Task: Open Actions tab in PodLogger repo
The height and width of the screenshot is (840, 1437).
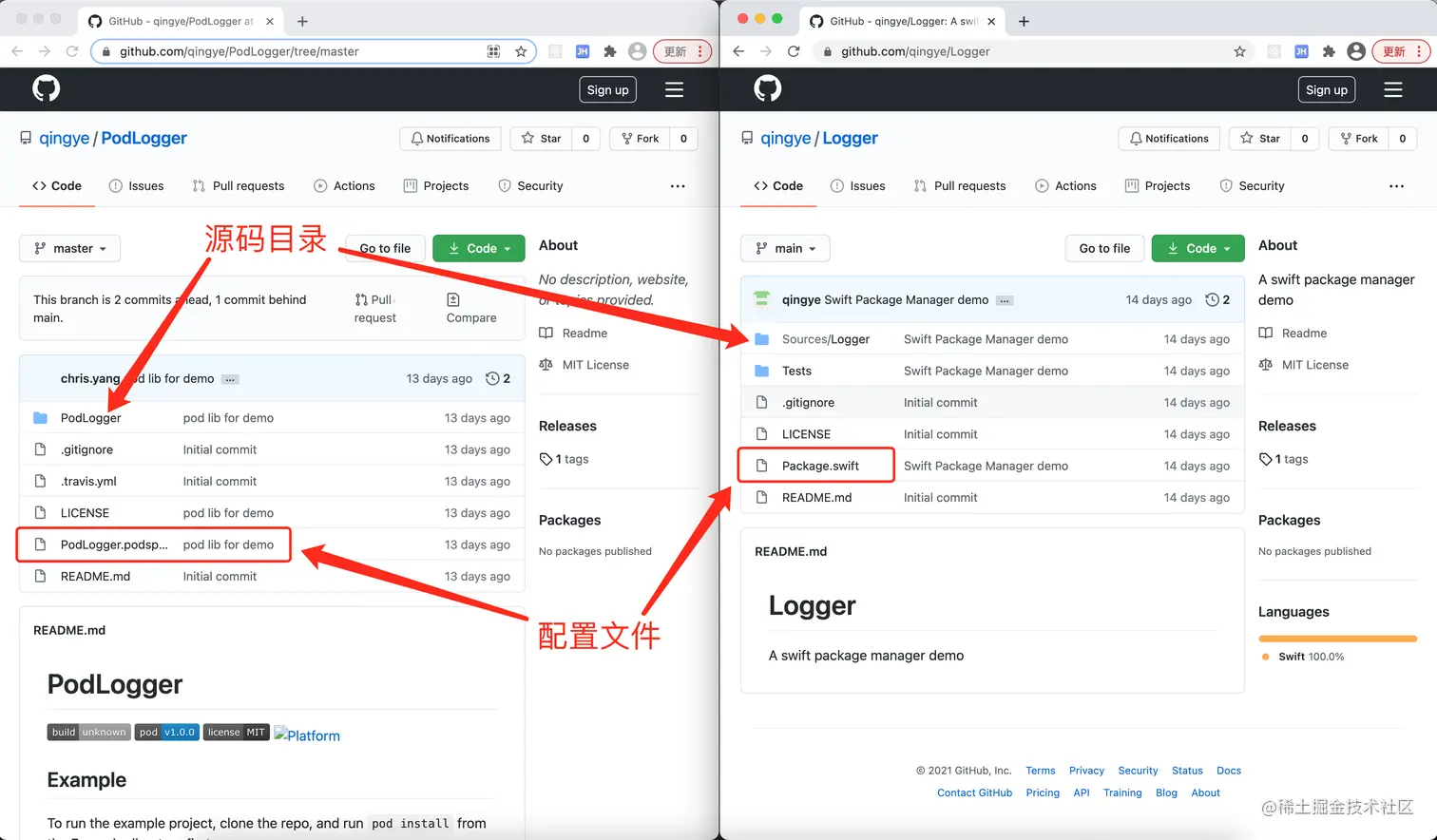Action: (344, 186)
